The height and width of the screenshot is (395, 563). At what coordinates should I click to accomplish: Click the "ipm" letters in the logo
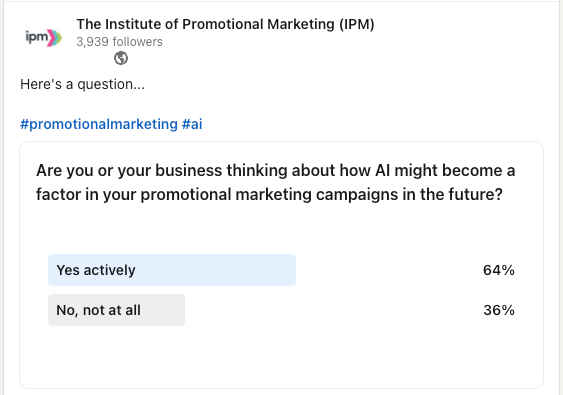[x=36, y=37]
